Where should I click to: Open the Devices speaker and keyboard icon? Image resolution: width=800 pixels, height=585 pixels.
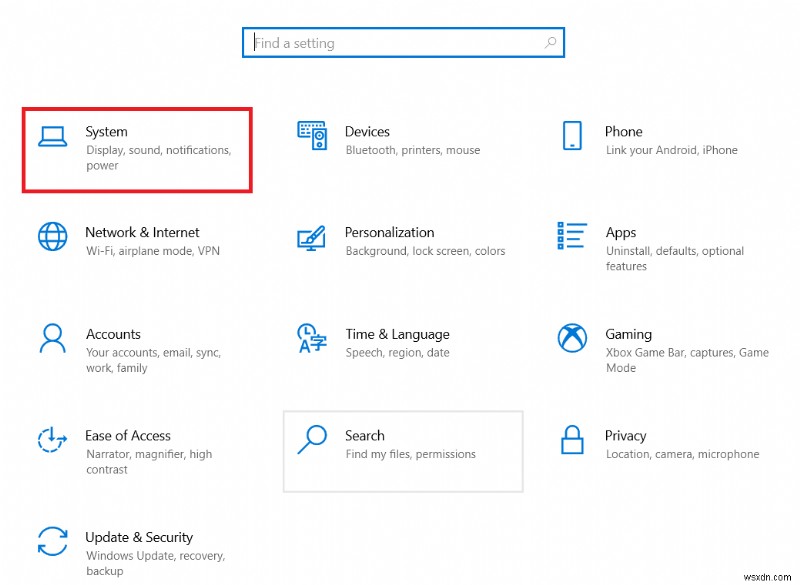312,136
